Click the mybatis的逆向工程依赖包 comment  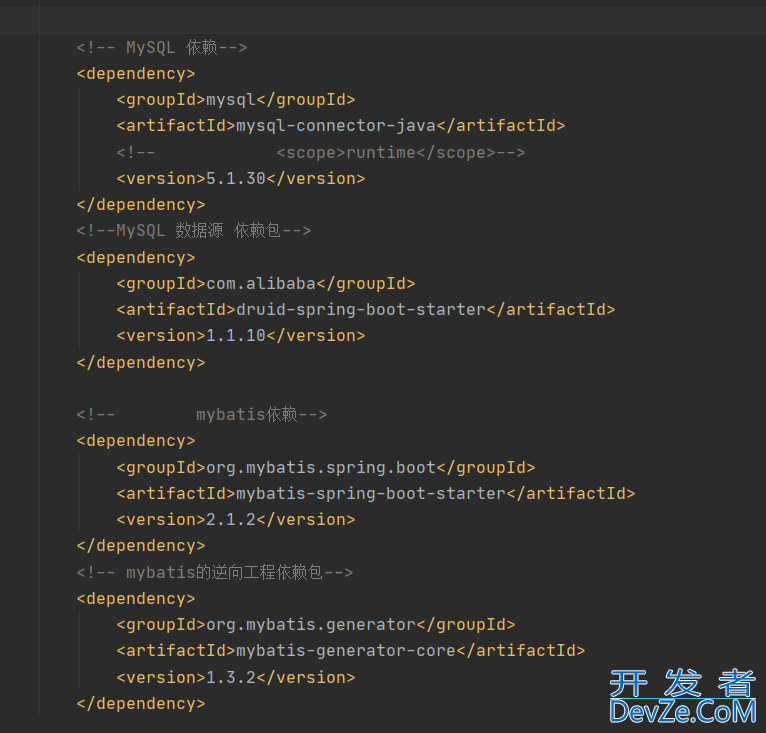click(x=214, y=572)
